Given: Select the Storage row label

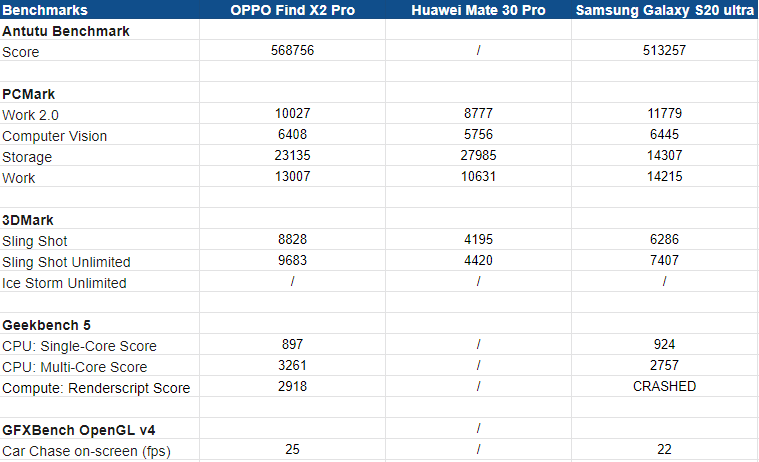Looking at the screenshot, I should 27,157.
